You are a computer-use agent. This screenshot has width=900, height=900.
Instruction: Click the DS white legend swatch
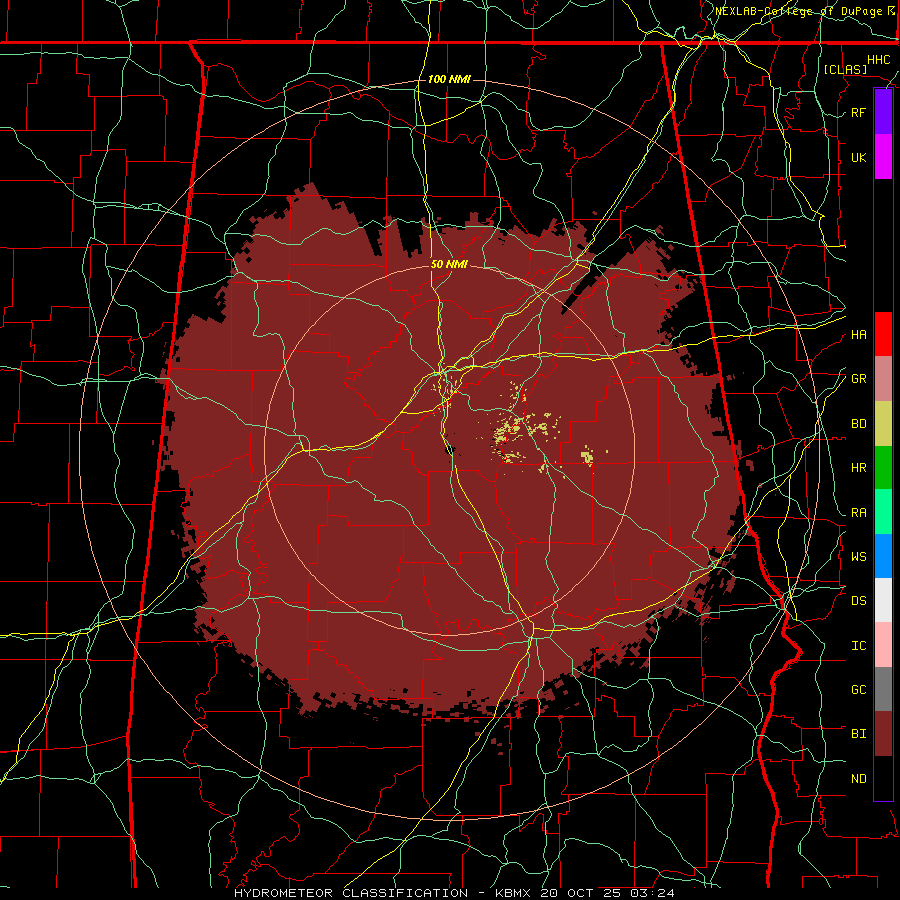(883, 600)
